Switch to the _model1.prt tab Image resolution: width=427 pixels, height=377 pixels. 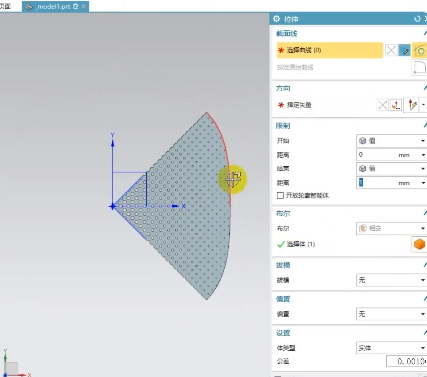(53, 6)
